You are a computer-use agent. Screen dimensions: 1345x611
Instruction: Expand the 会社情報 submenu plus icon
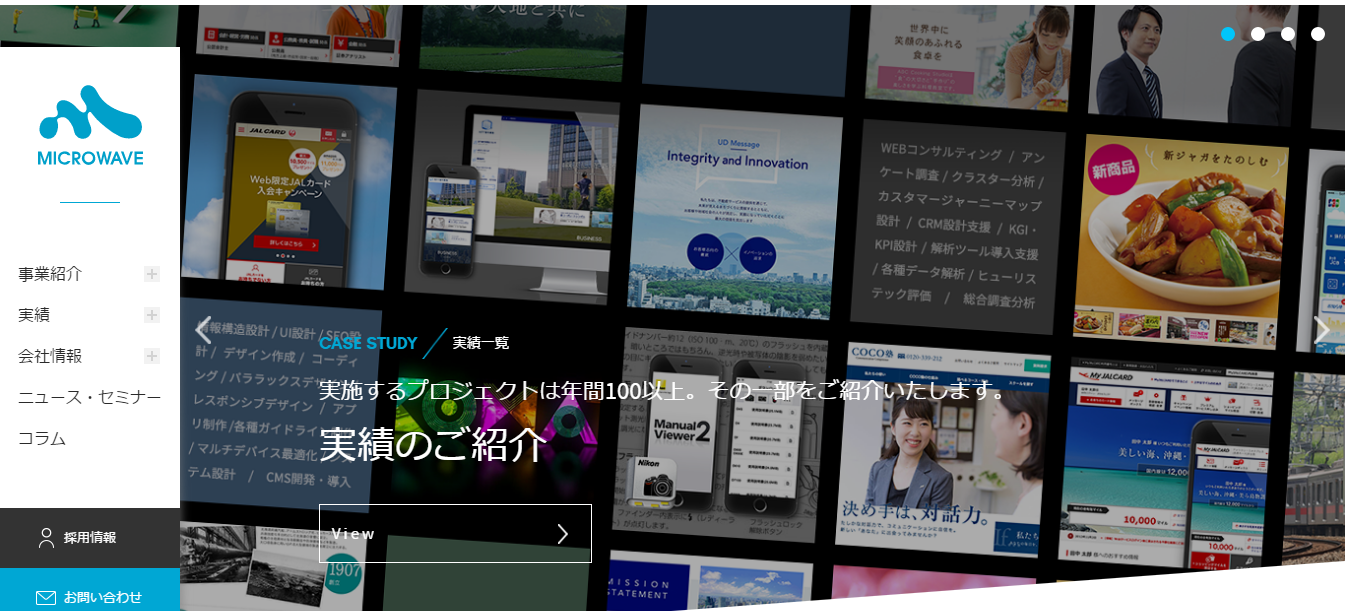point(152,356)
